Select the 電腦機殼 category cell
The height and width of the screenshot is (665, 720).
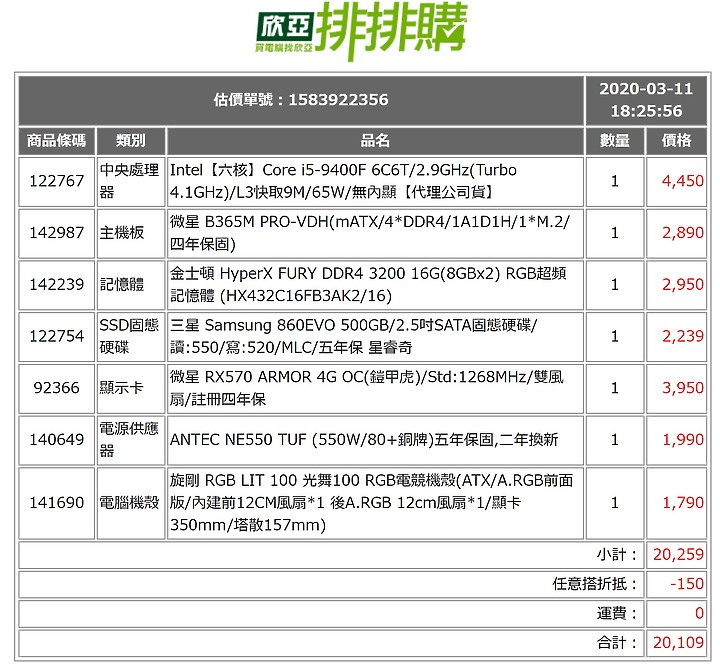tap(131, 503)
